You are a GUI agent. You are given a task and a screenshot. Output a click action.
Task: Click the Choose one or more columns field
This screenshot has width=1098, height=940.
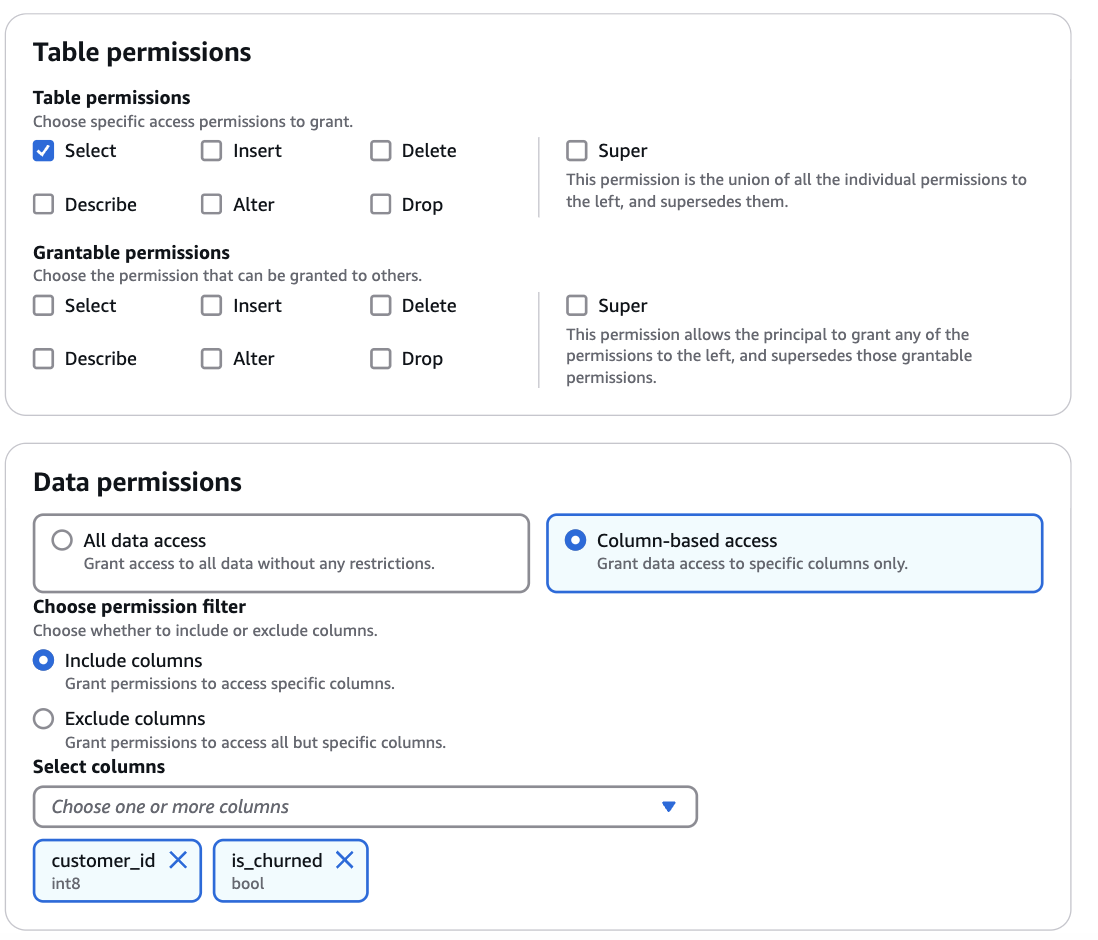pos(340,807)
